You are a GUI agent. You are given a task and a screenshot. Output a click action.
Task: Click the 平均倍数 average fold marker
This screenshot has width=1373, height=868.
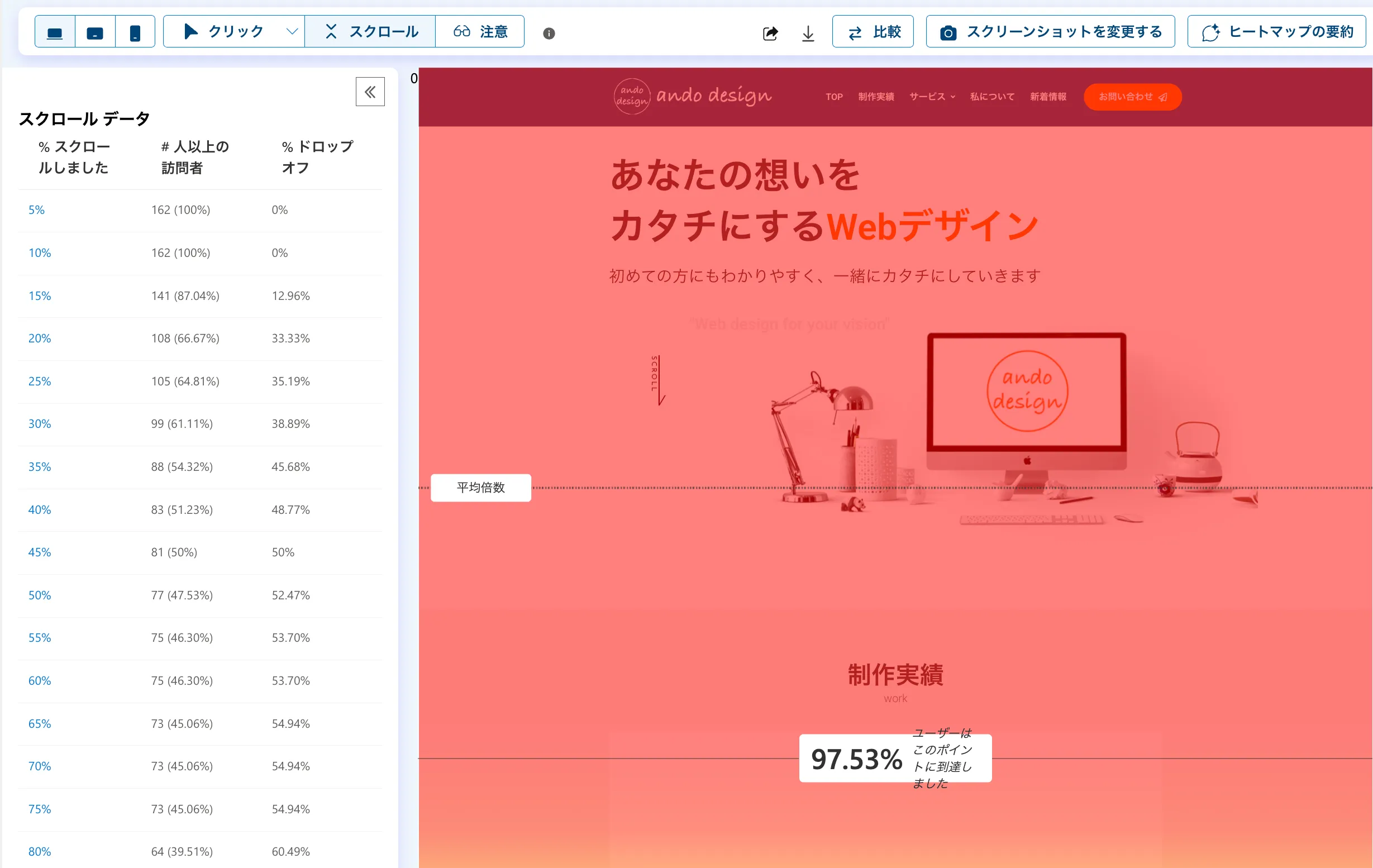pos(481,488)
